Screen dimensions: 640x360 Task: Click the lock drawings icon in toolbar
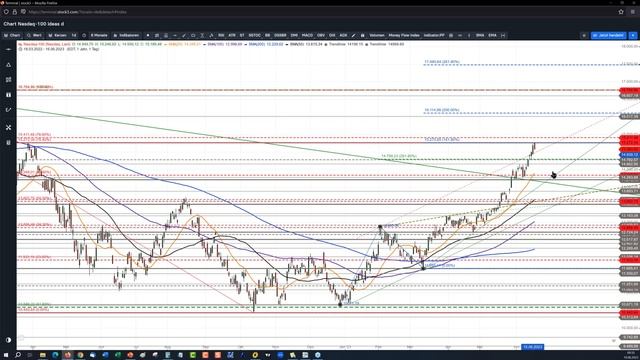[x=362, y=36]
